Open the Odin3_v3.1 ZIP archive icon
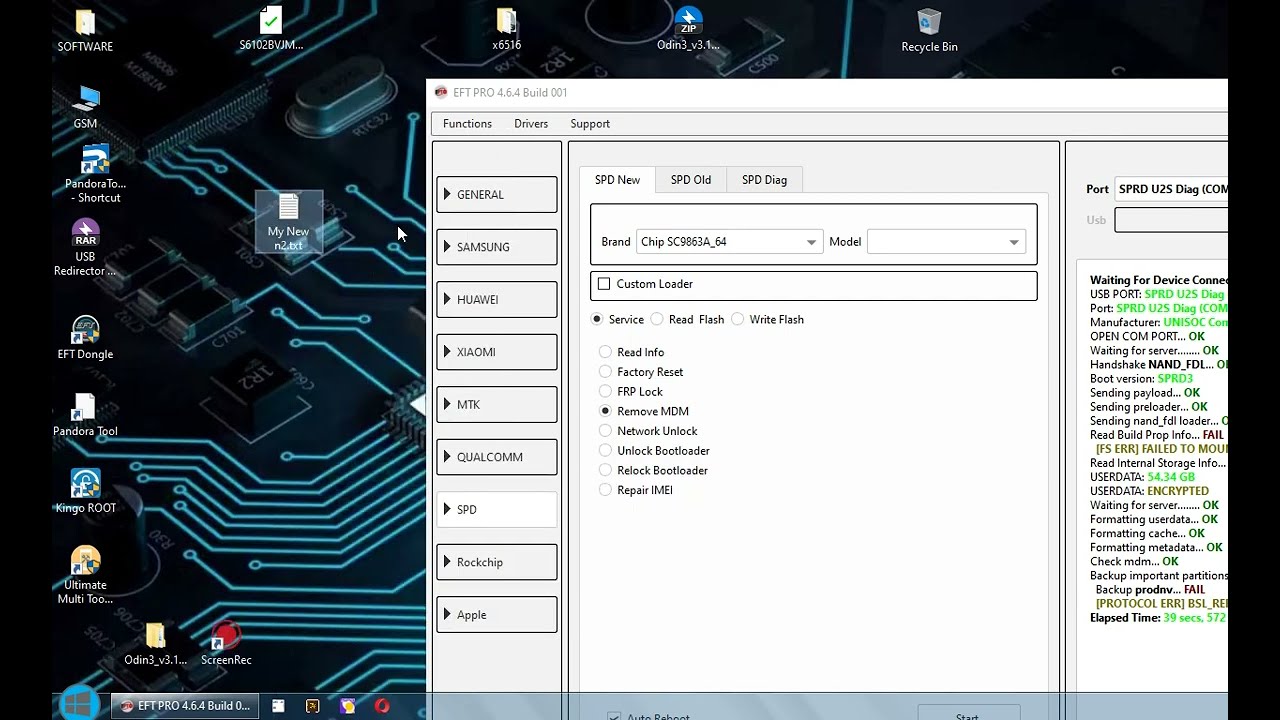The image size is (1280, 720). coord(687,28)
